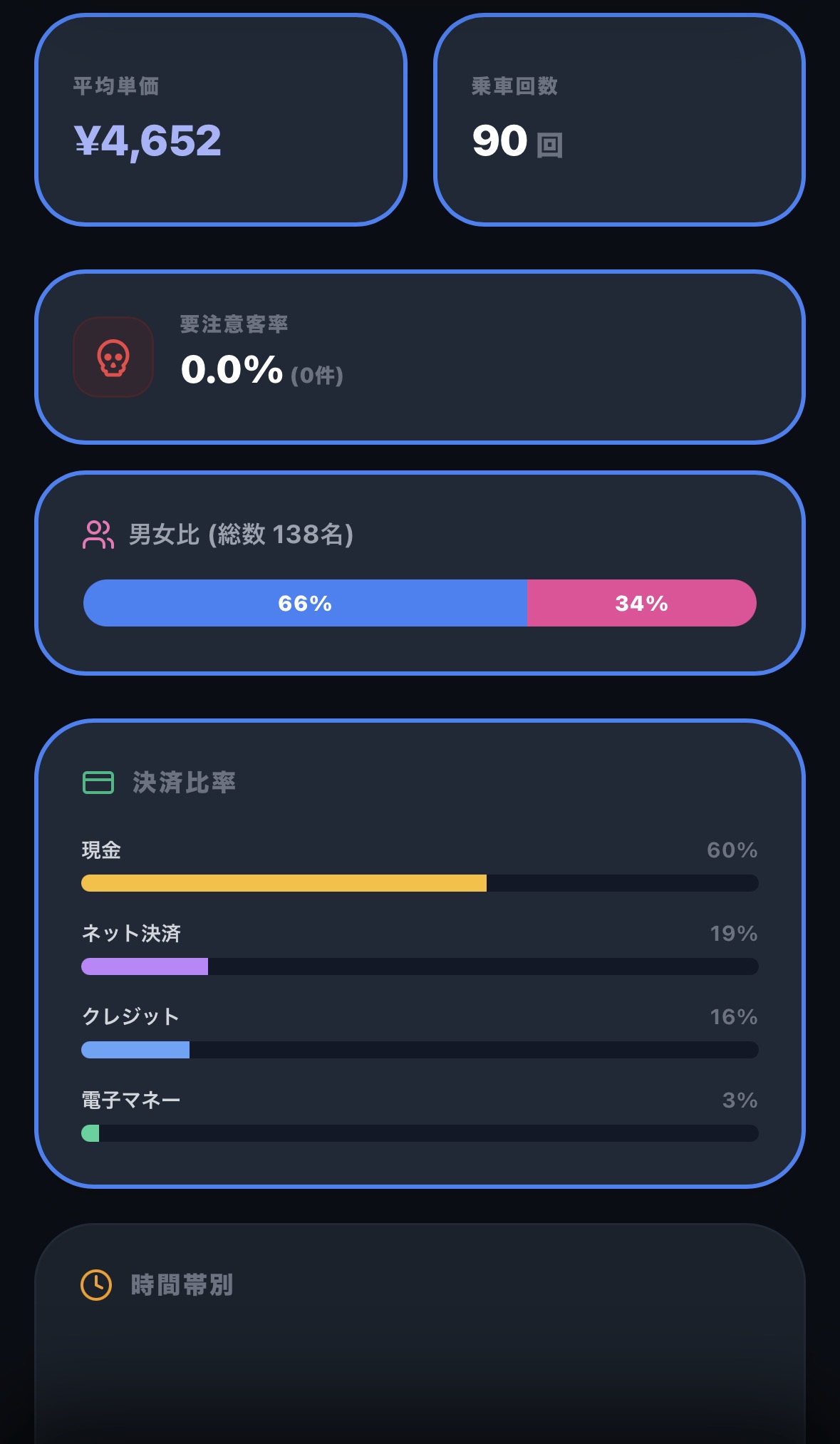This screenshot has height=1444, width=840.
Task: Select the pink people icon beside 男女比
Action: [98, 533]
